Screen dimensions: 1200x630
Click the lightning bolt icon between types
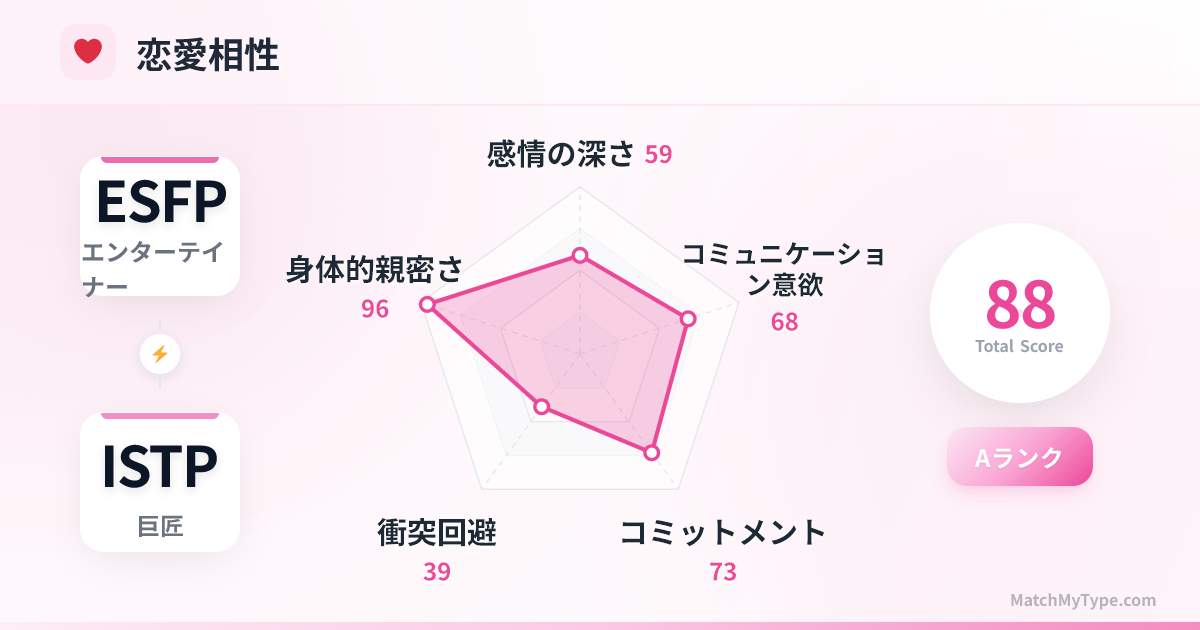(x=160, y=354)
